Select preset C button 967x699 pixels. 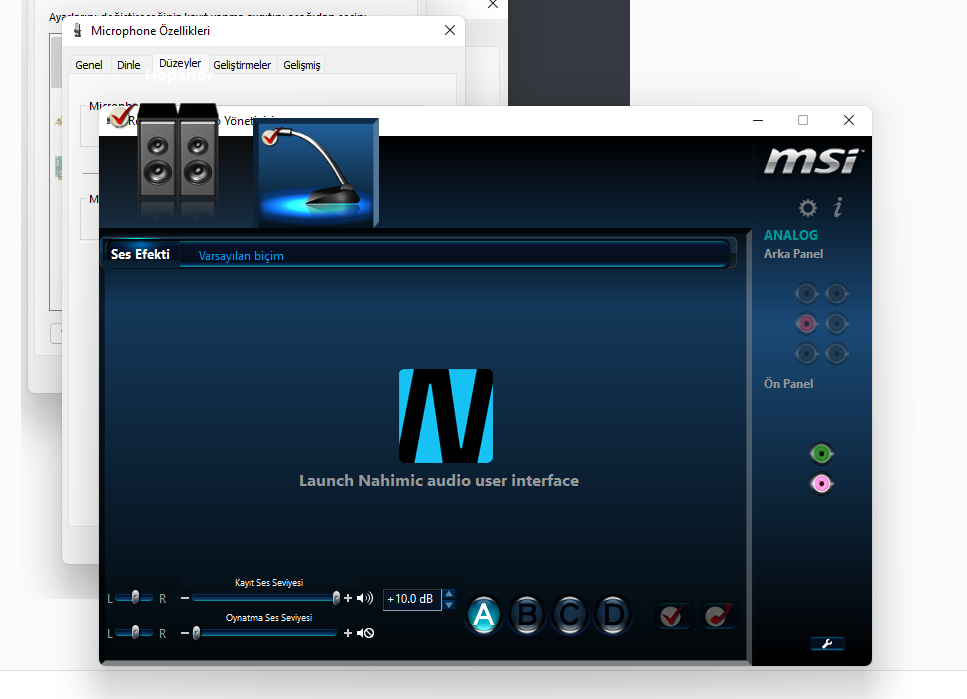tap(570, 615)
